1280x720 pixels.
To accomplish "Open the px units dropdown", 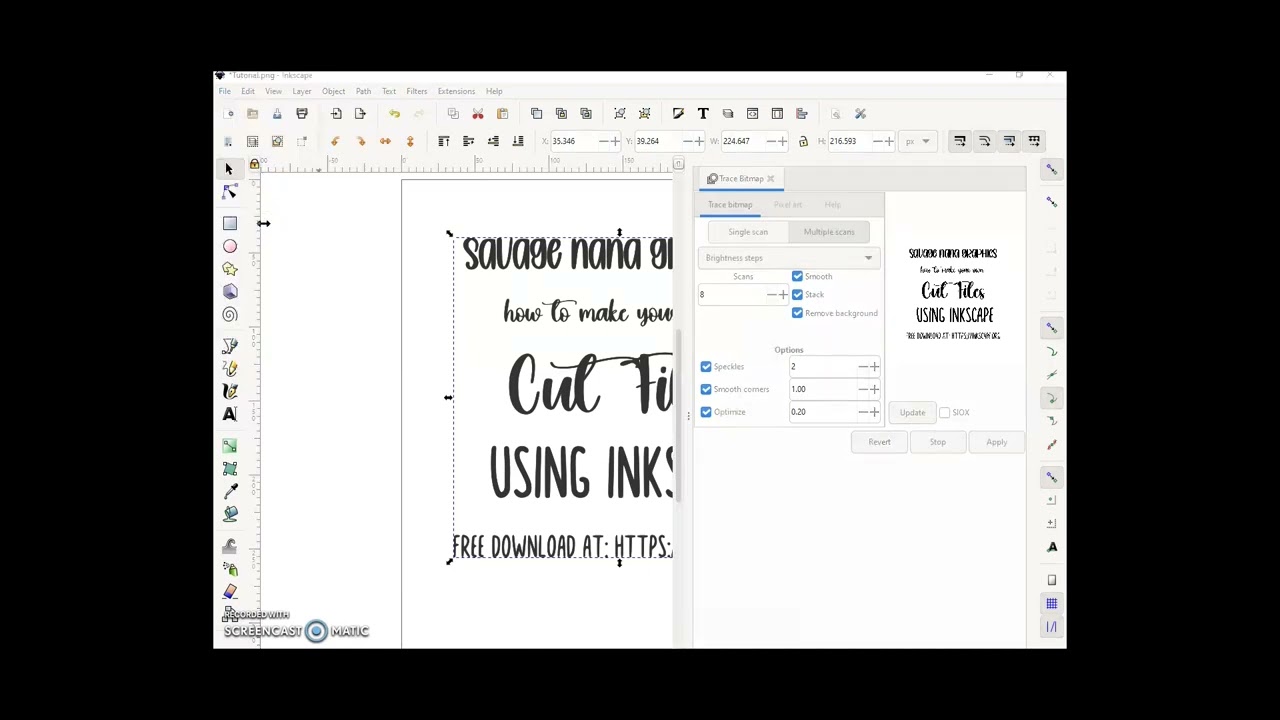I will click(x=918, y=141).
